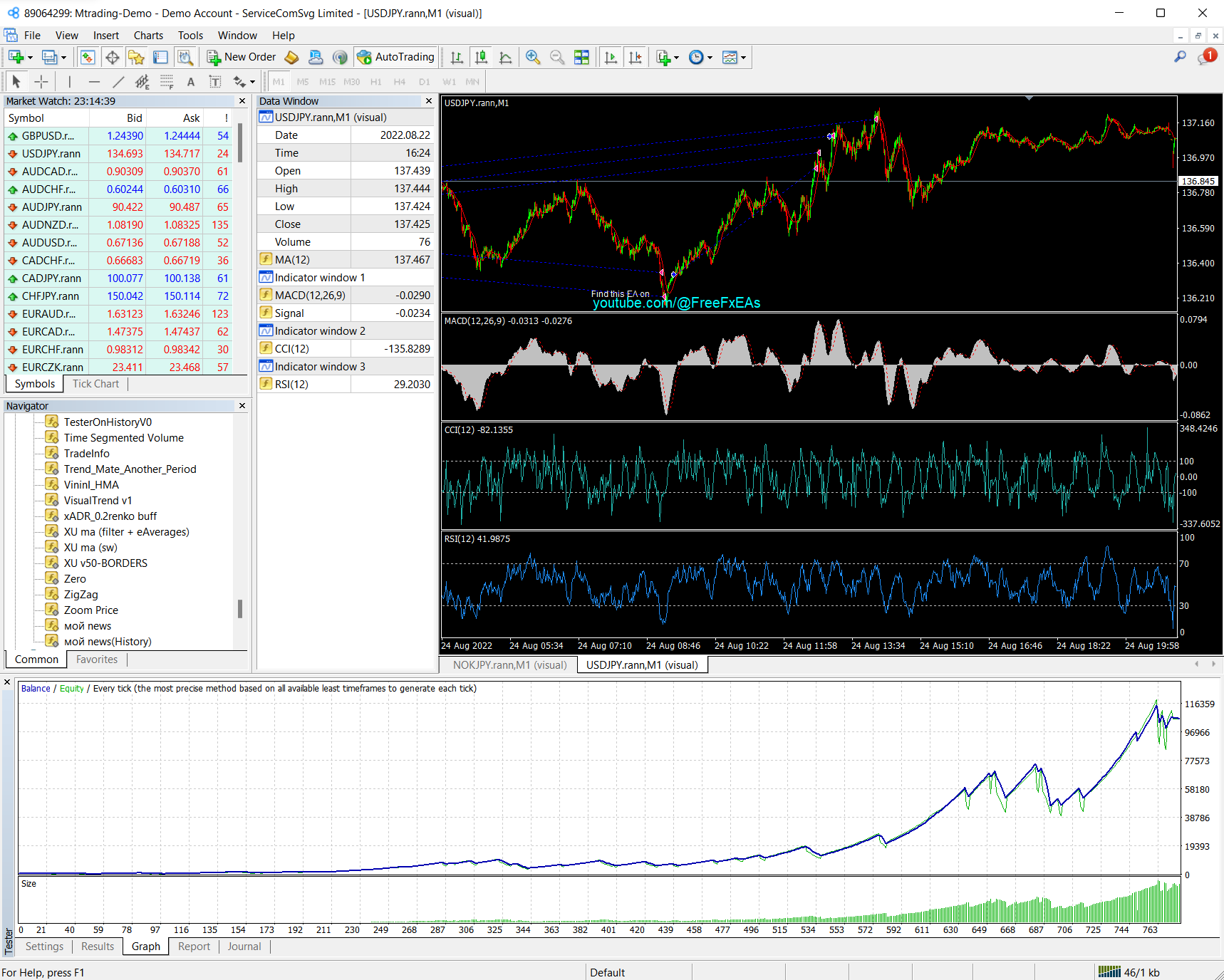
Task: Open the notifications chat bubble icon
Action: (1207, 57)
